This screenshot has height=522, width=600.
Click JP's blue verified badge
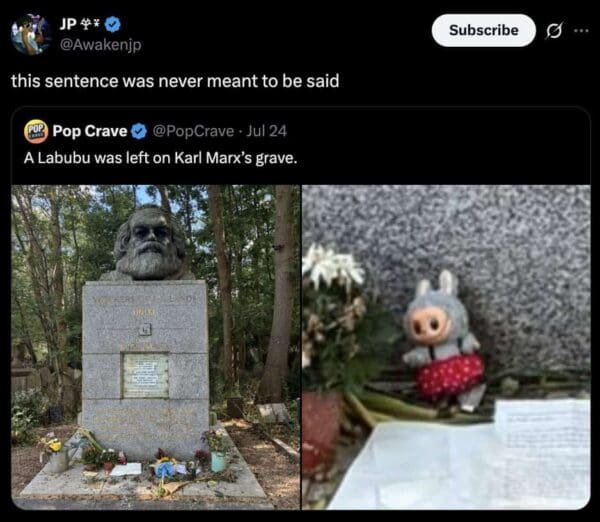(113, 24)
